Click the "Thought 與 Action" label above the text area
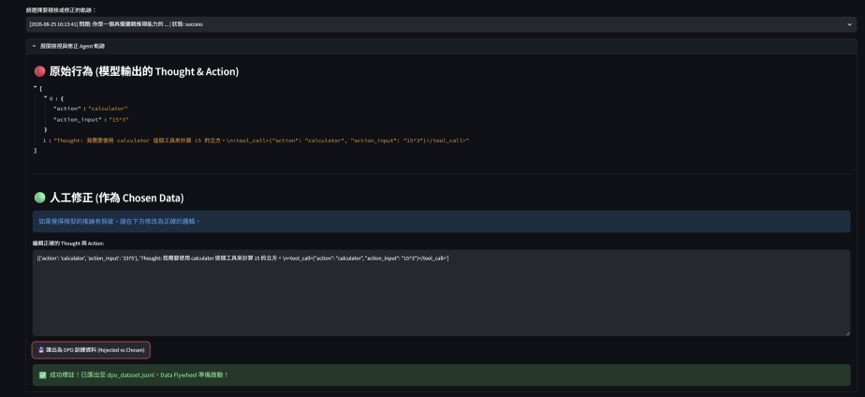 point(68,243)
